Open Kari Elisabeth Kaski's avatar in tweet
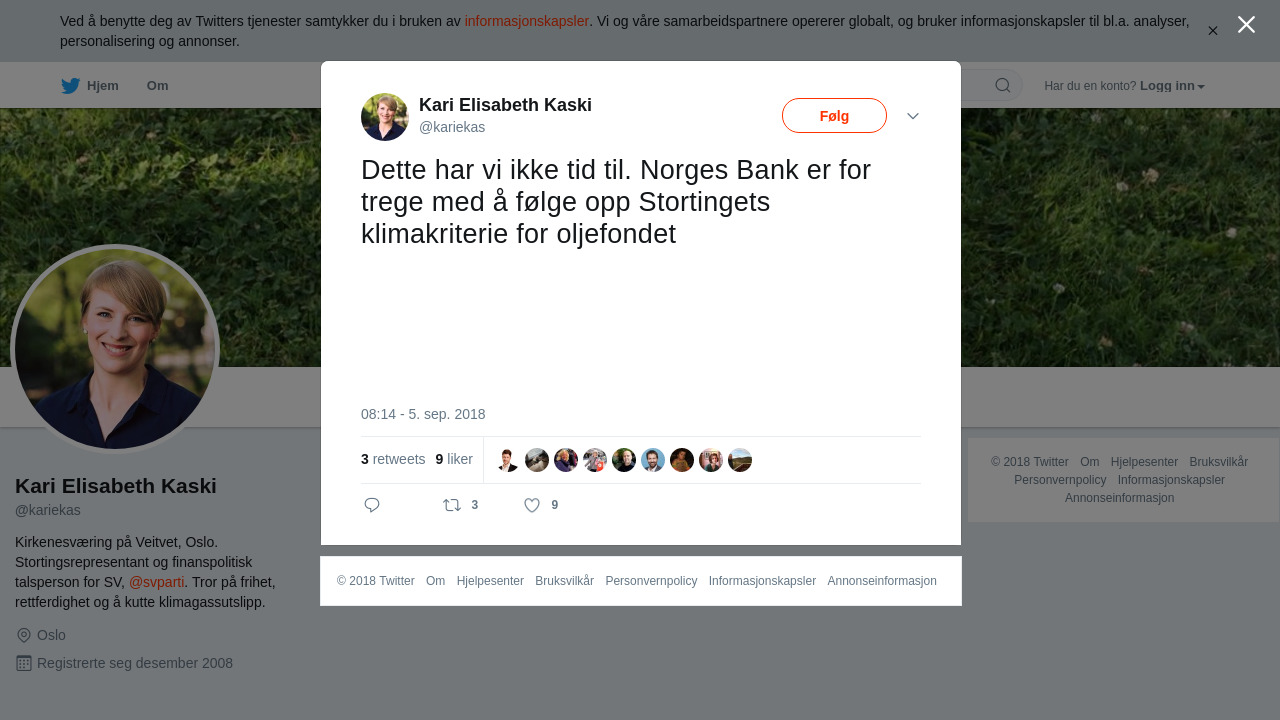1280x720 pixels. (385, 117)
